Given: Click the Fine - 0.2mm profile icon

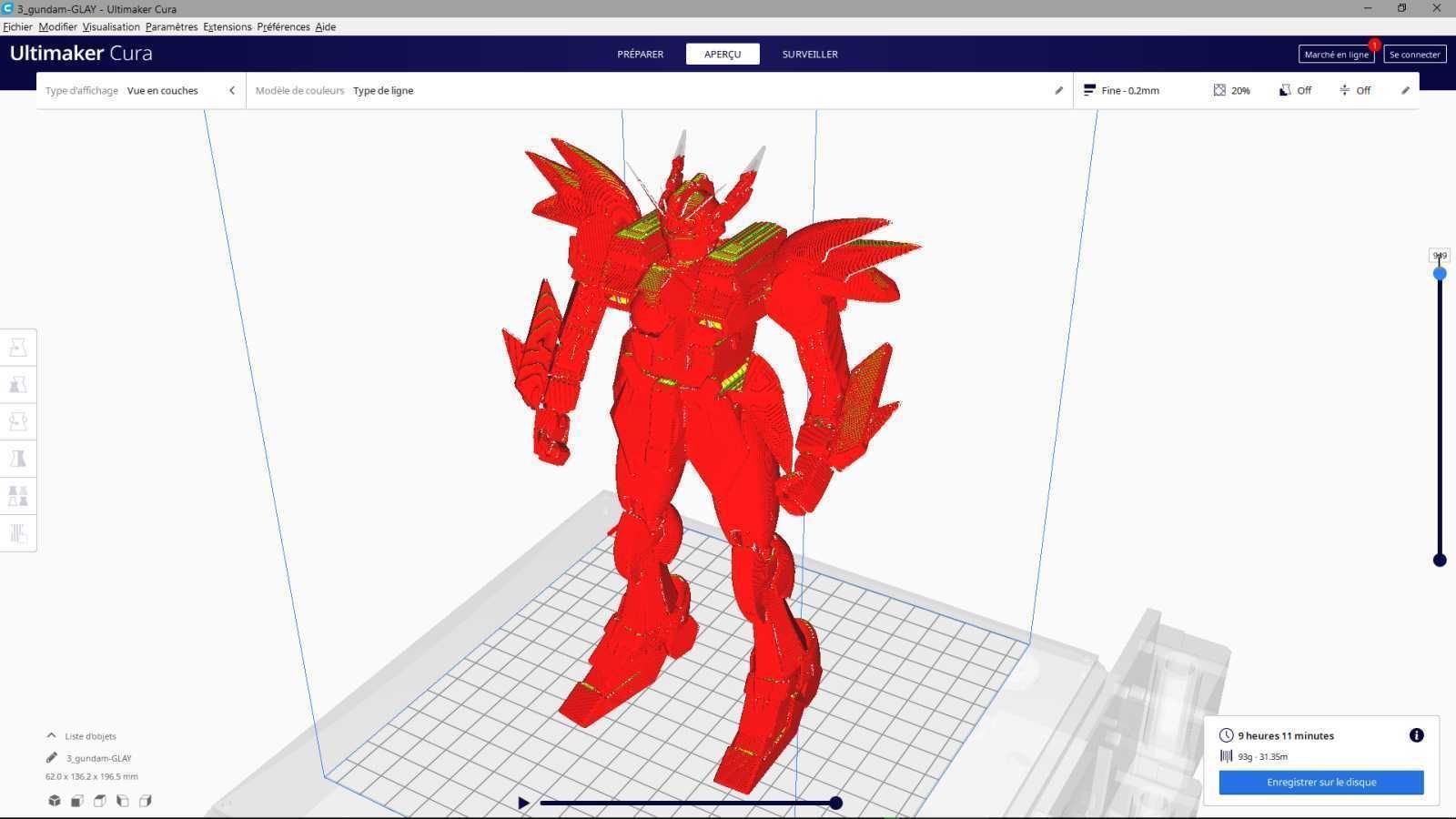Looking at the screenshot, I should (1089, 90).
